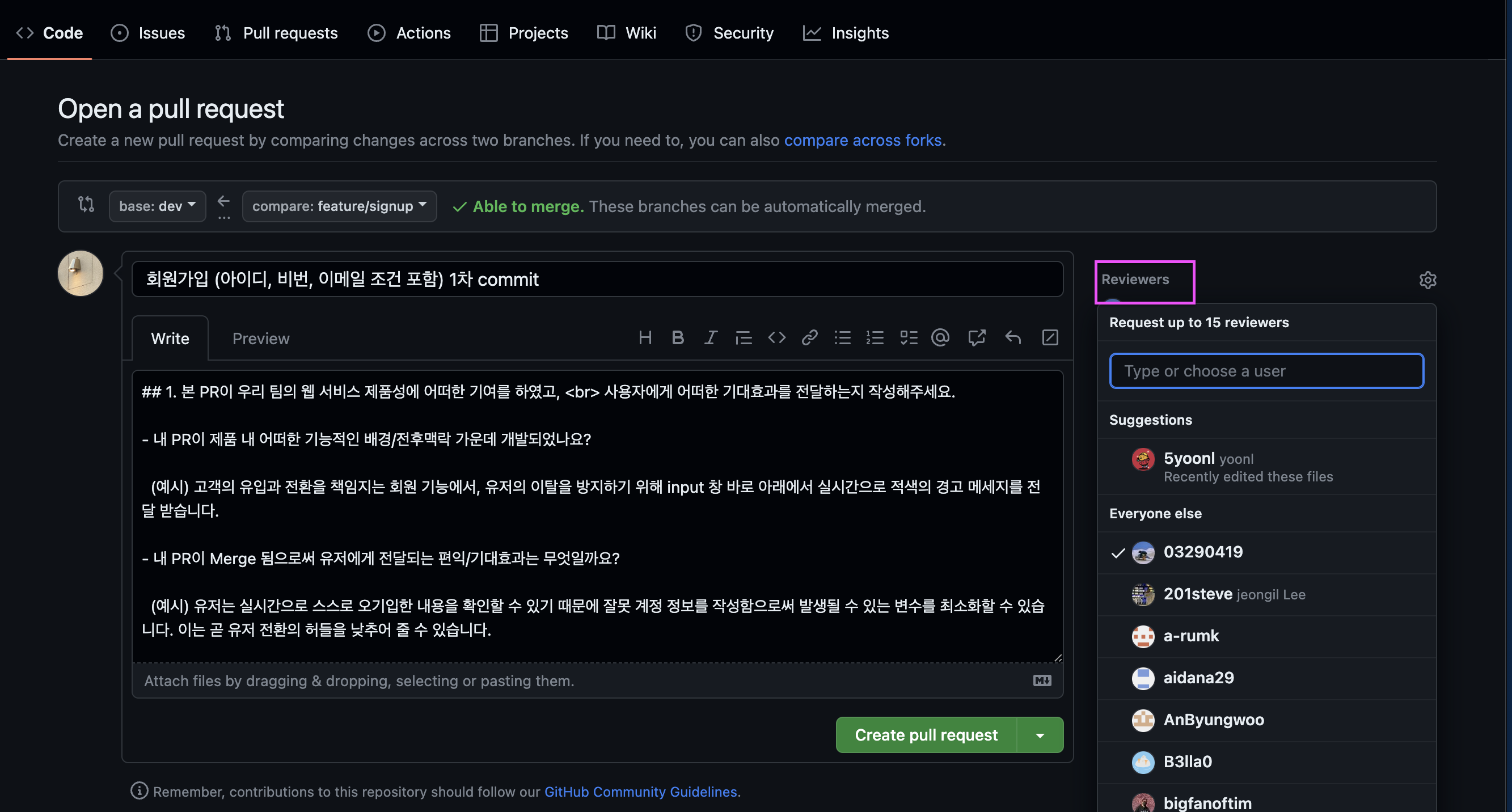Viewport: 1512px width, 812px height.
Task: Click the Heading formatting icon
Action: (x=645, y=338)
